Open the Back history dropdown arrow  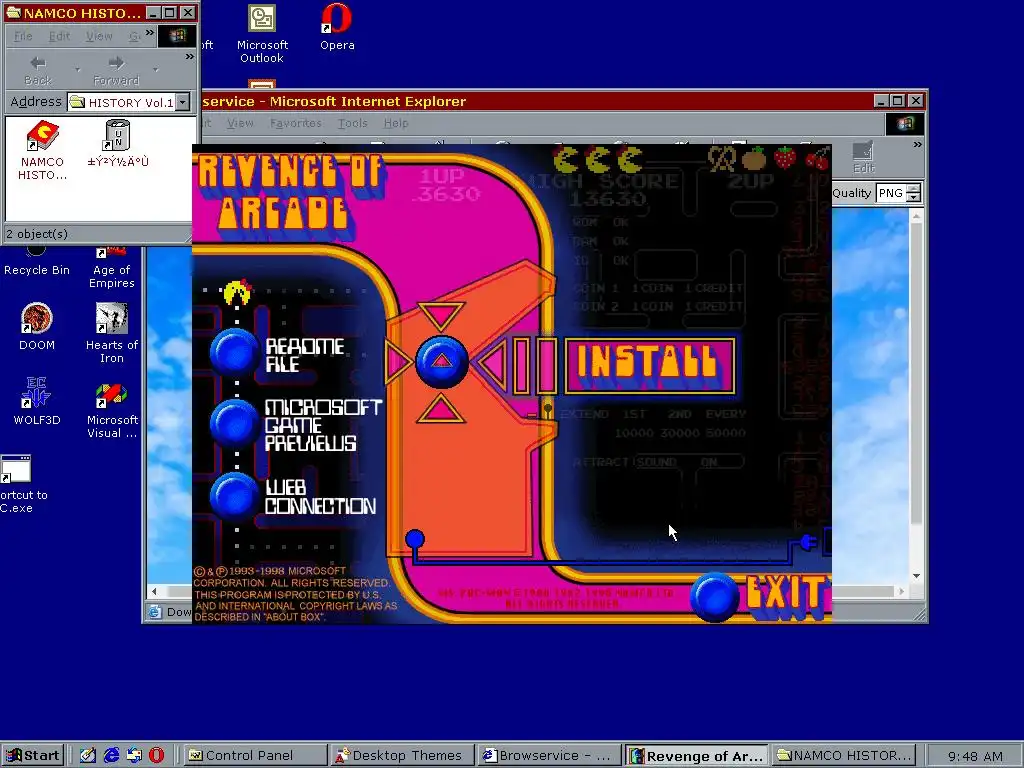(x=78, y=69)
